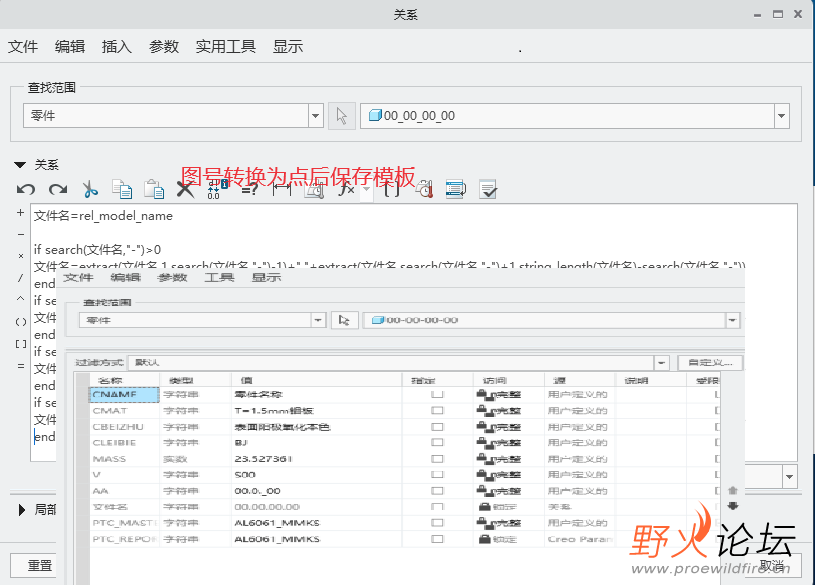The image size is (815, 585).
Task: Undo the last relation edit
Action: 26,190
